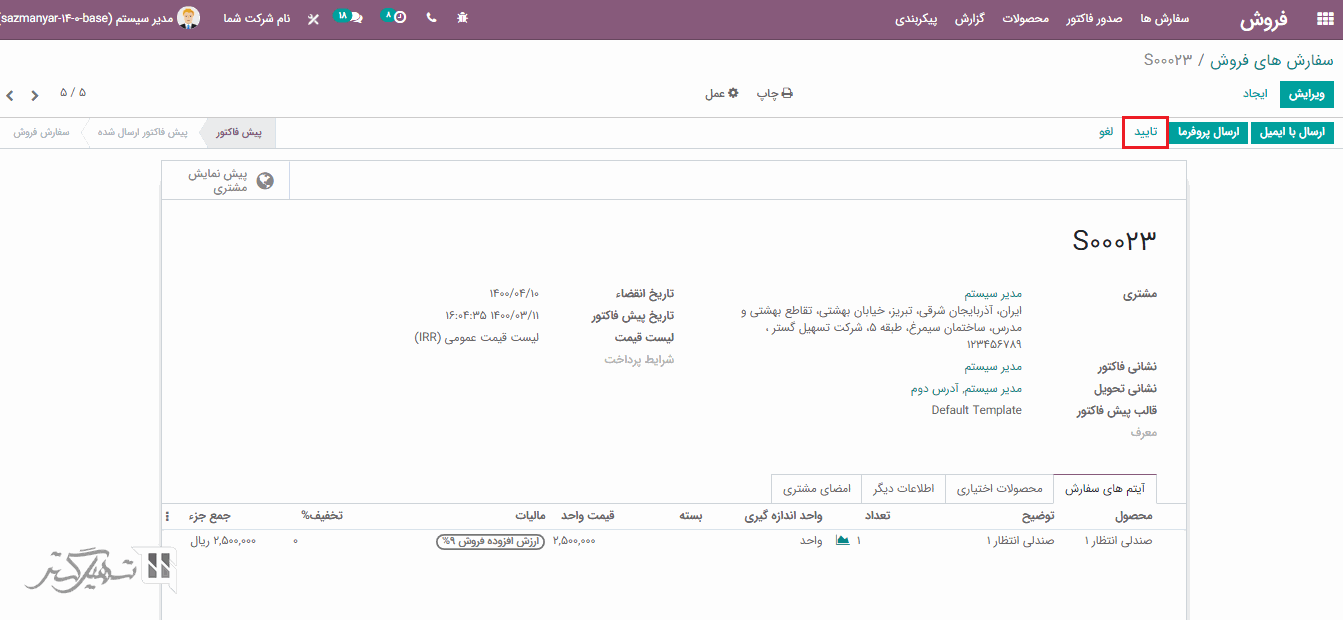Click پیش نمایش مشتری preview button

click(226, 181)
